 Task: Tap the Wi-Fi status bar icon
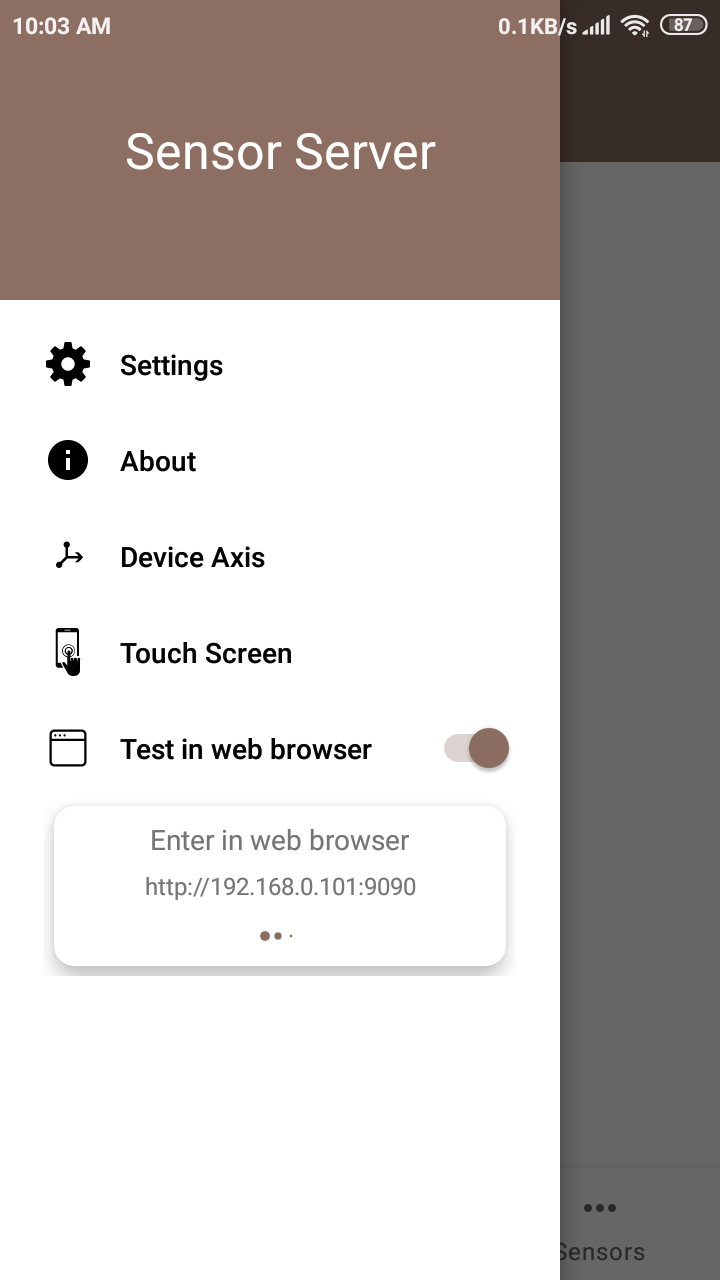pyautogui.click(x=635, y=26)
